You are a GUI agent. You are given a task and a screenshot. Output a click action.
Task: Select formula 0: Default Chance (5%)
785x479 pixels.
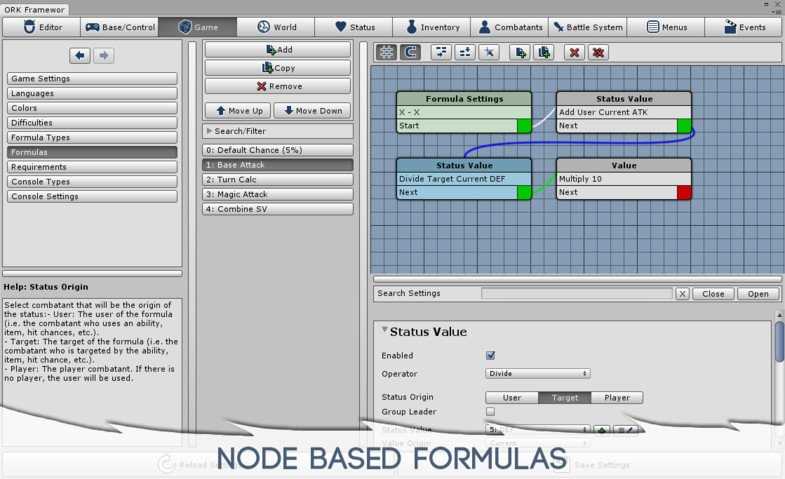[278, 150]
